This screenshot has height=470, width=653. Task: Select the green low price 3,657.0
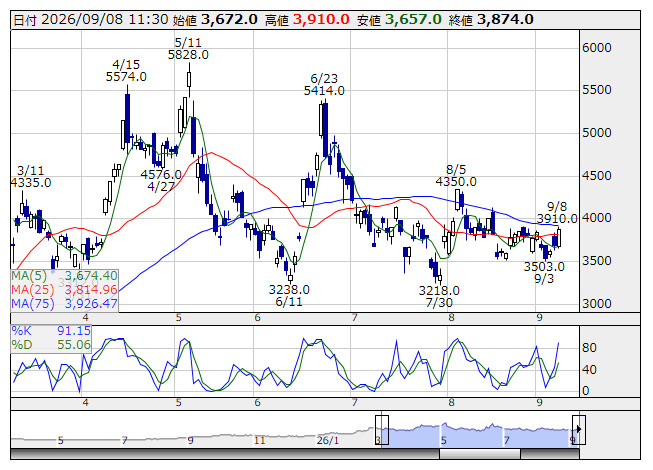(413, 20)
